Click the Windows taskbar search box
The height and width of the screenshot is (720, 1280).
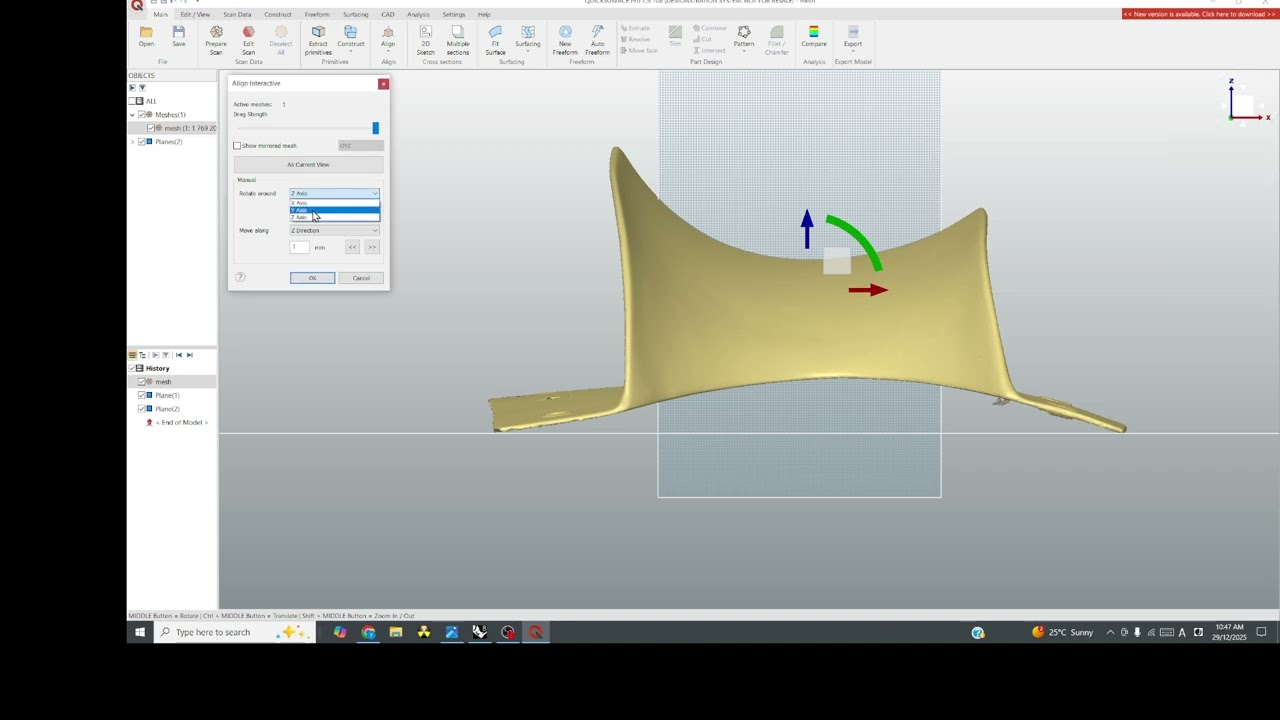pos(234,632)
